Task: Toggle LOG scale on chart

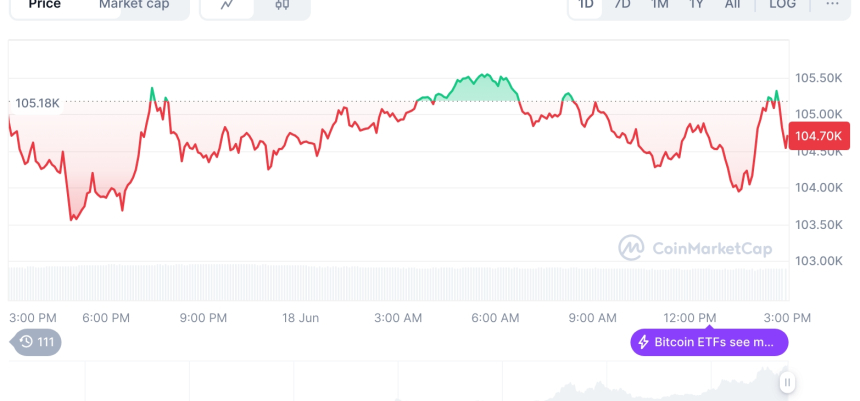Action: [782, 5]
